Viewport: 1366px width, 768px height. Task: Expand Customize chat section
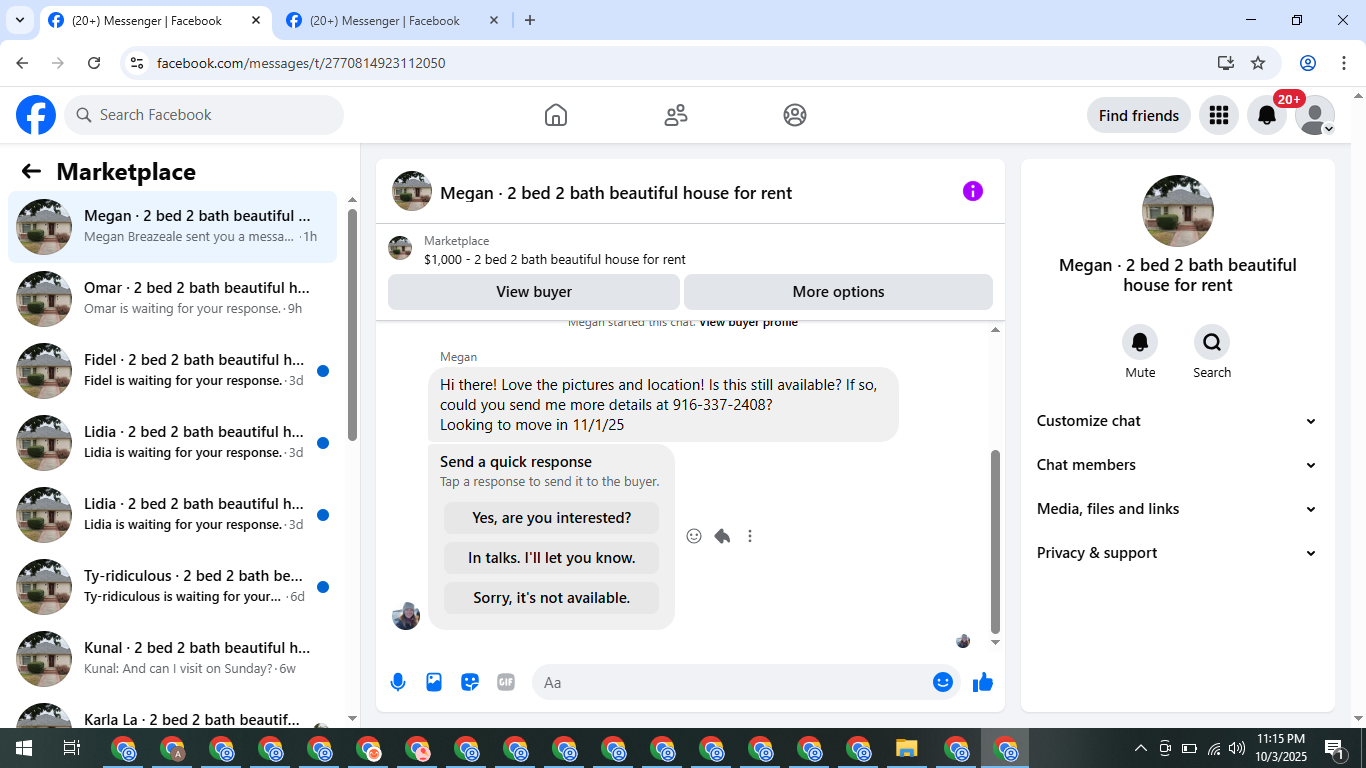1177,421
